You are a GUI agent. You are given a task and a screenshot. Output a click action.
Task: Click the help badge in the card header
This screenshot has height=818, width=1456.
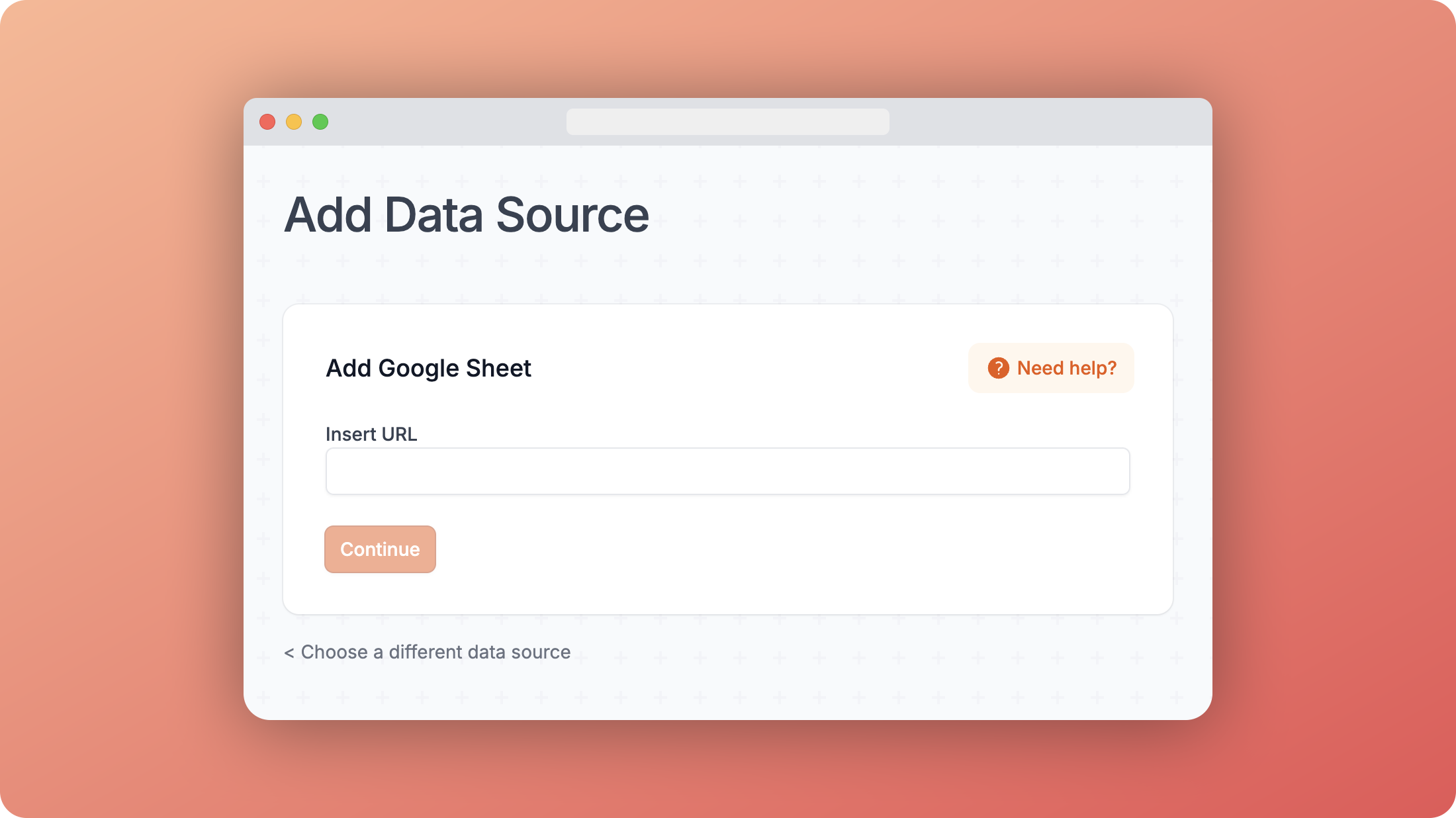tap(1050, 368)
